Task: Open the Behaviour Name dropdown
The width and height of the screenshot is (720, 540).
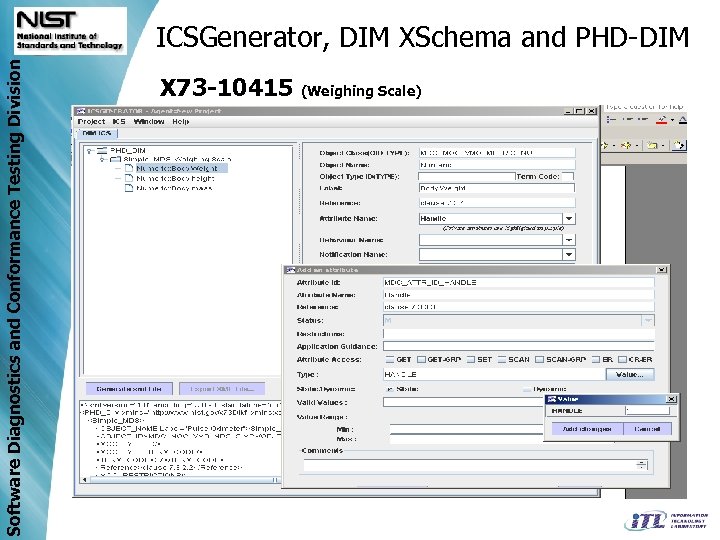Action: tap(569, 240)
